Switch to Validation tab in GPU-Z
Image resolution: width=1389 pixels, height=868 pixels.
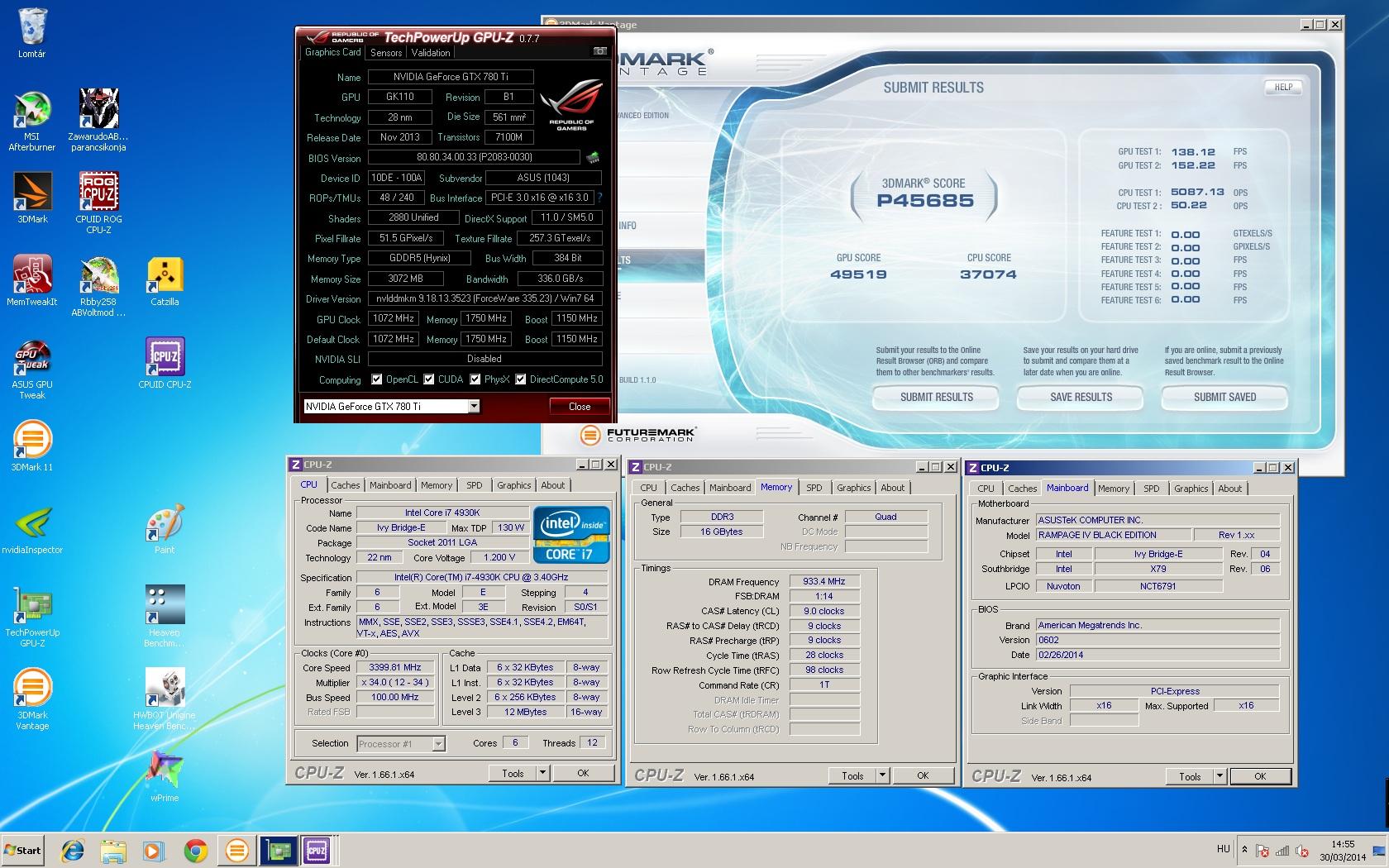(x=431, y=52)
